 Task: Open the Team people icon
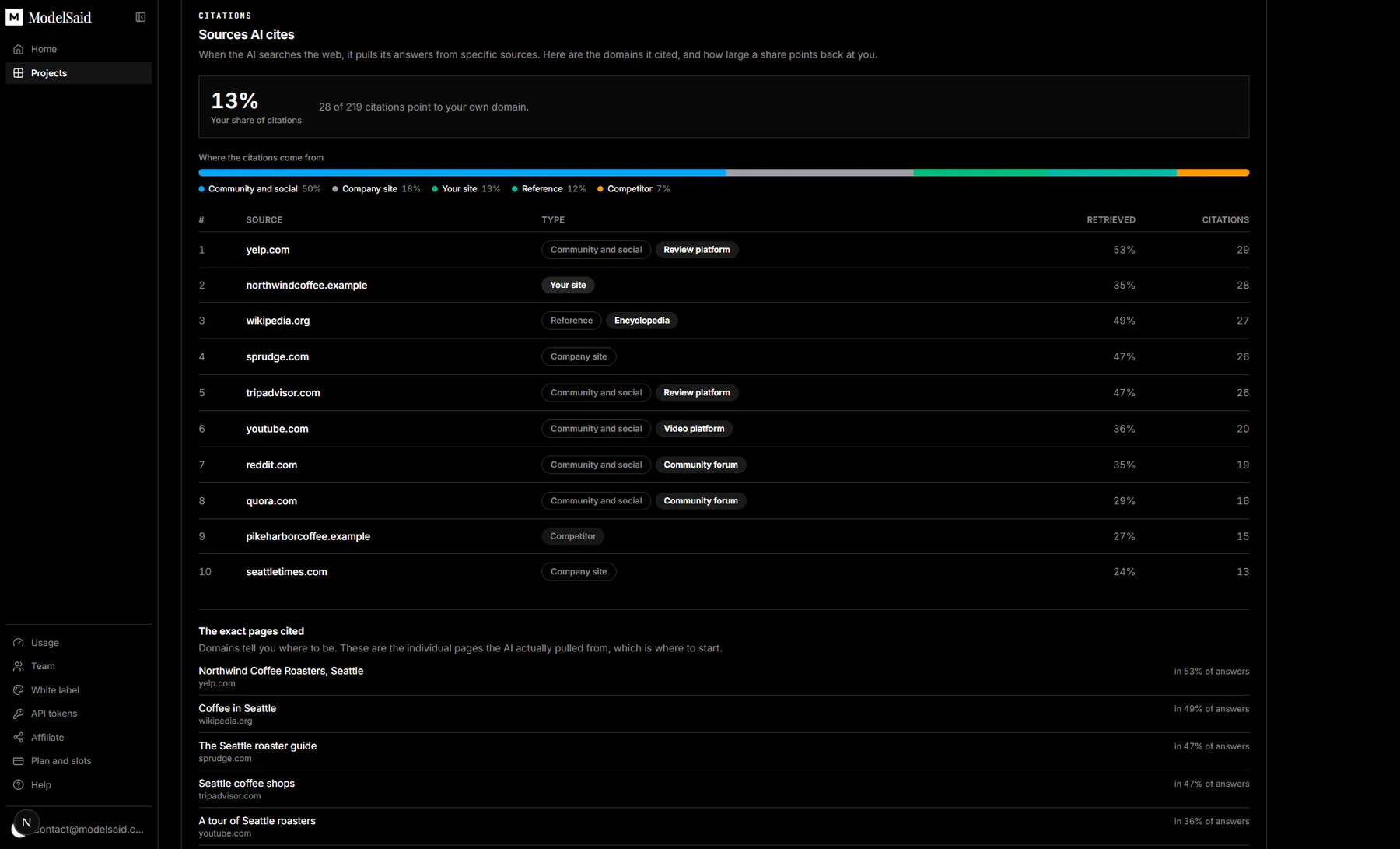click(x=19, y=666)
